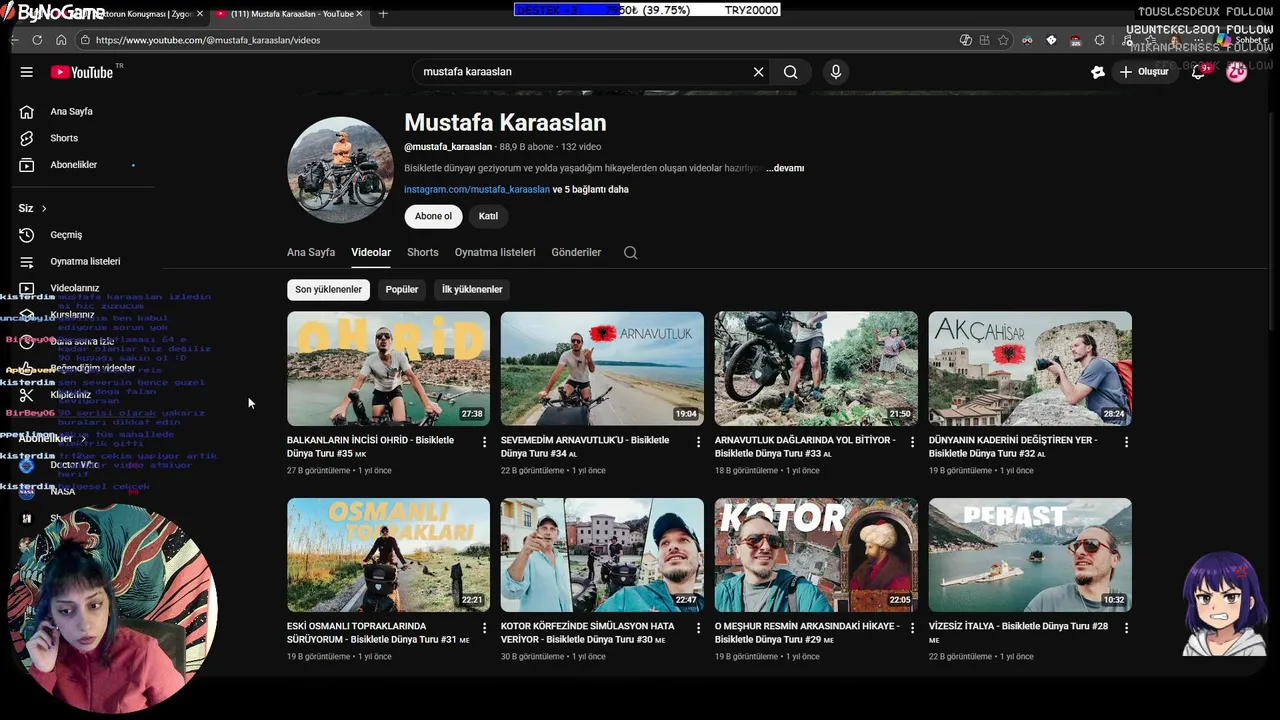The width and height of the screenshot is (1280, 720).
Task: Open Abonelikler in the sidebar
Action: click(74, 165)
